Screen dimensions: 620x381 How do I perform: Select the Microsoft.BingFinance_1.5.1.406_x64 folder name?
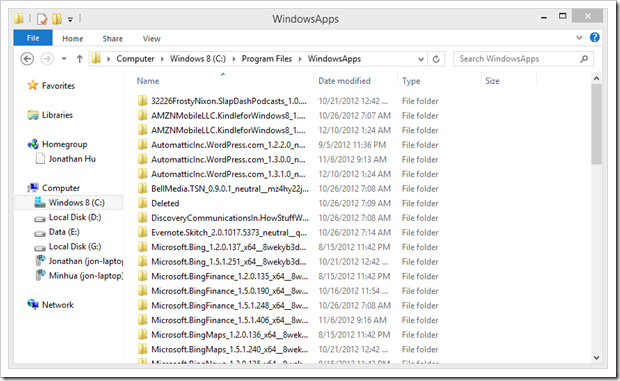click(x=229, y=320)
